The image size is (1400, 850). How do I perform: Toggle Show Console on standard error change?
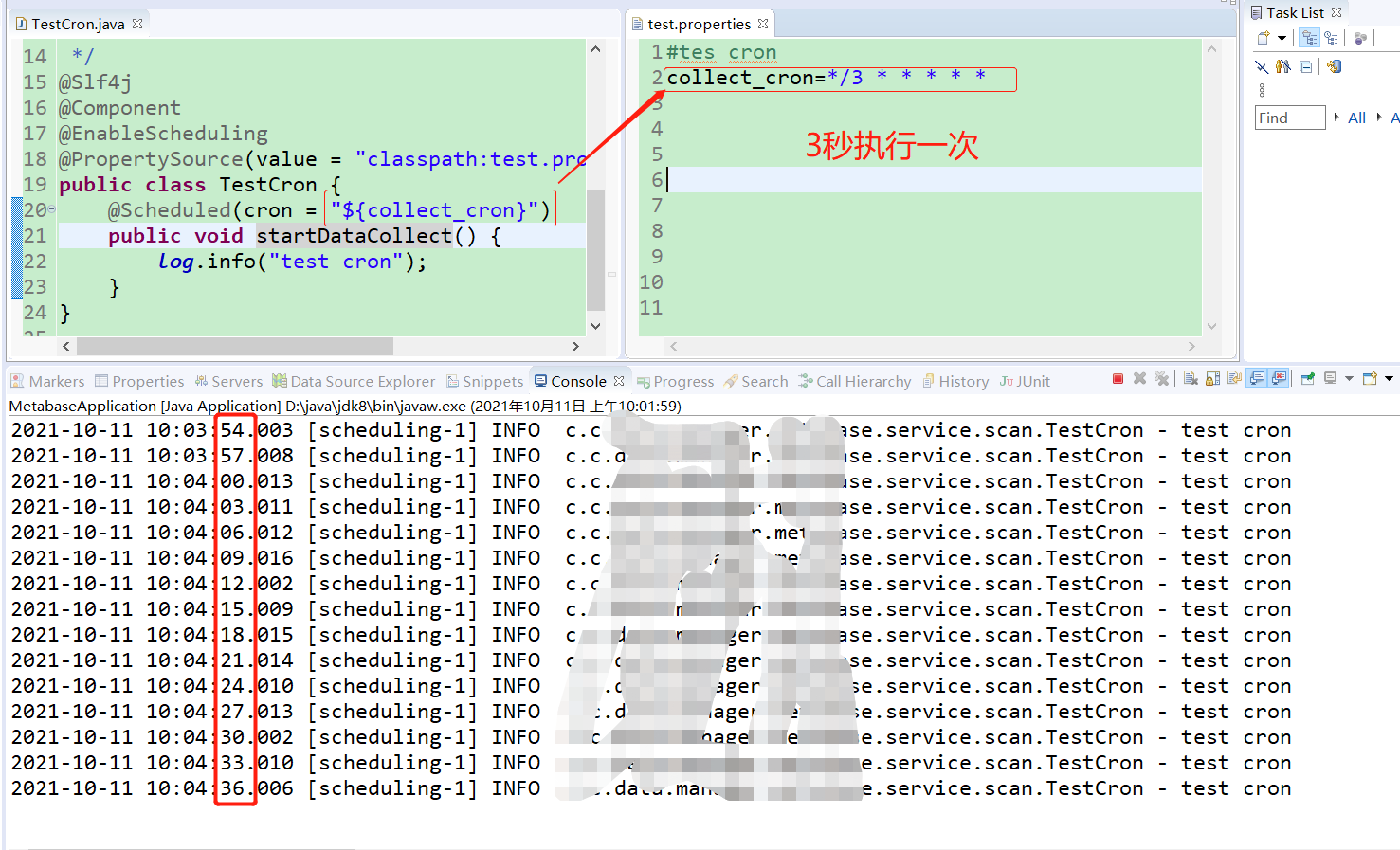[1279, 378]
